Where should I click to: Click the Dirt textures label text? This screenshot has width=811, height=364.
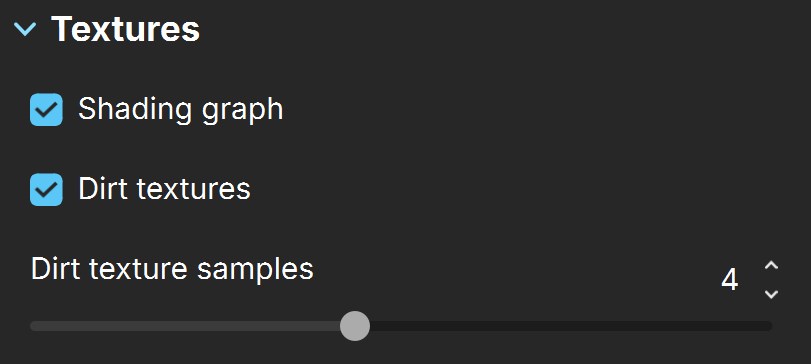point(164,189)
